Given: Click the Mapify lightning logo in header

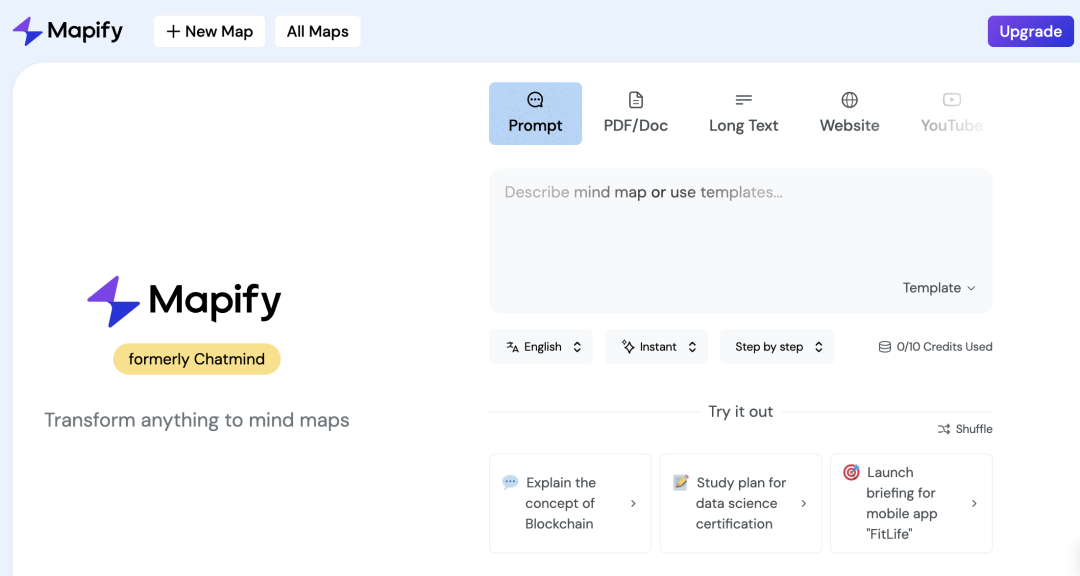Looking at the screenshot, I should point(28,31).
